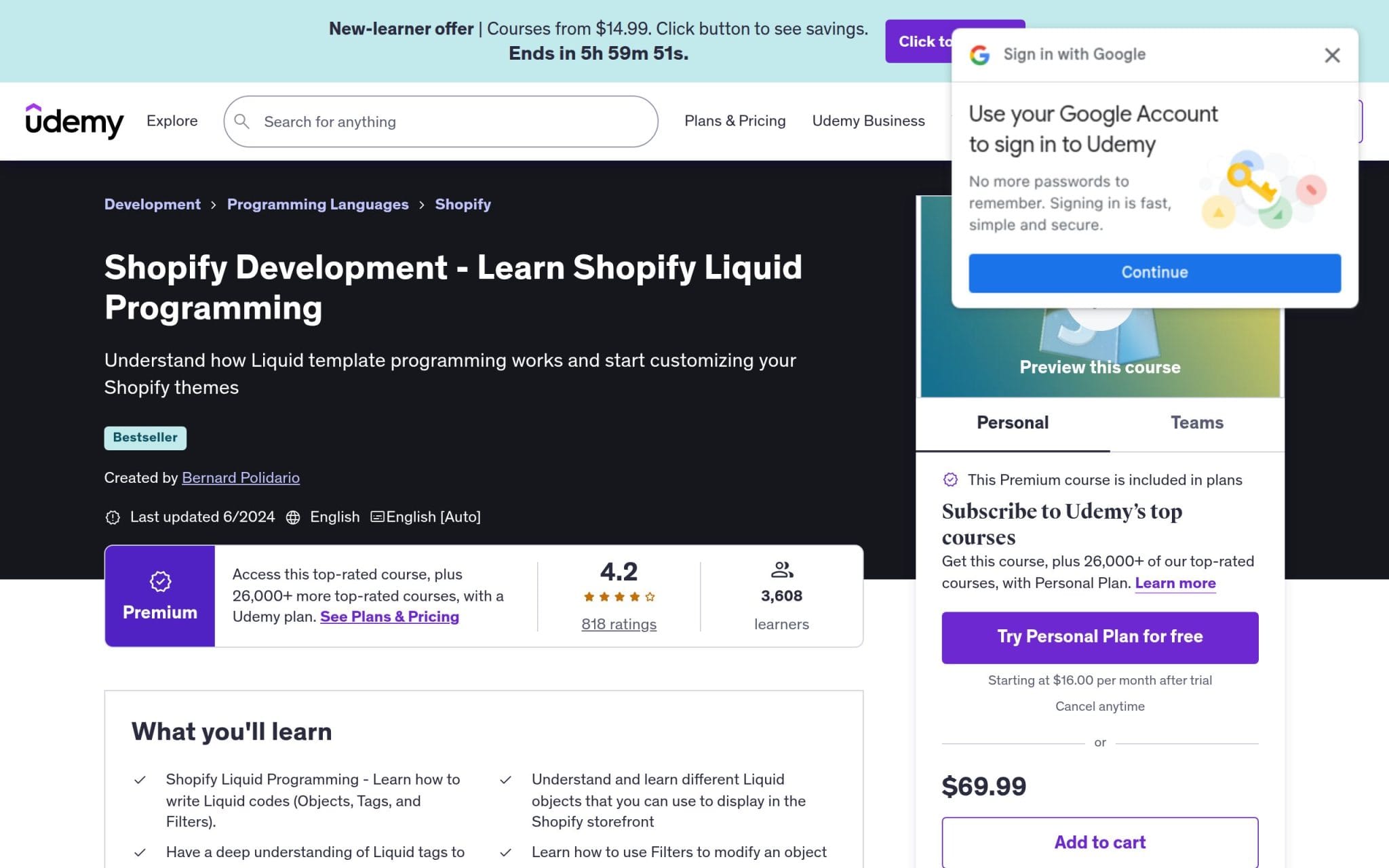Click the checkmark beside Have a deep understanding
This screenshot has width=1389, height=868.
click(140, 852)
